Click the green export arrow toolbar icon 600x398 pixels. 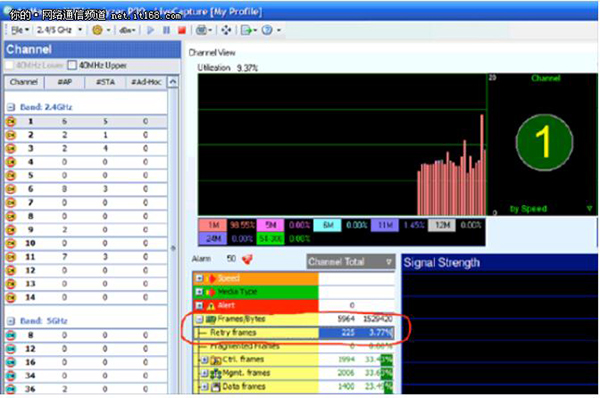coord(247,30)
